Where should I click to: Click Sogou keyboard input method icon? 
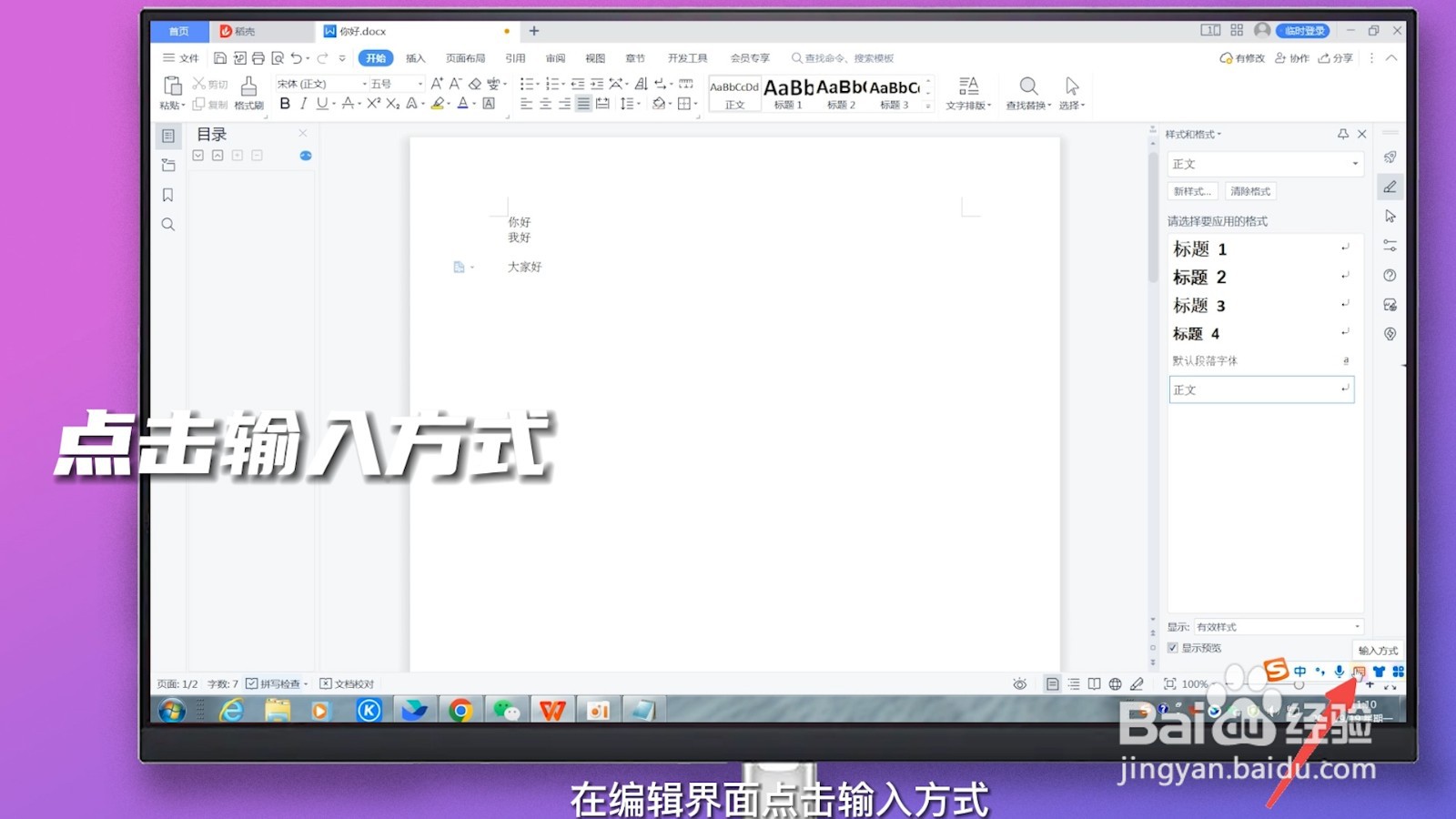click(1359, 672)
